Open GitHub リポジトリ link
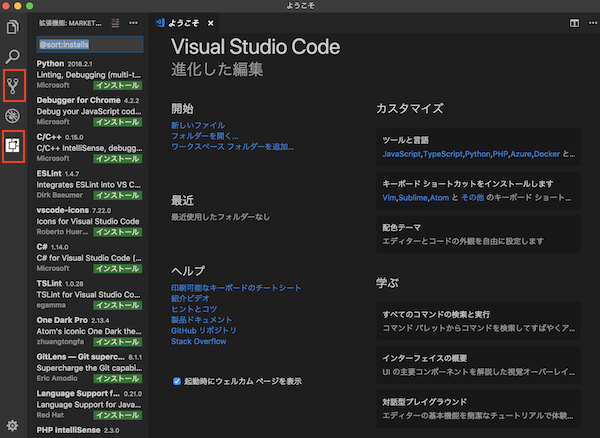600x438 pixels. tap(204, 330)
